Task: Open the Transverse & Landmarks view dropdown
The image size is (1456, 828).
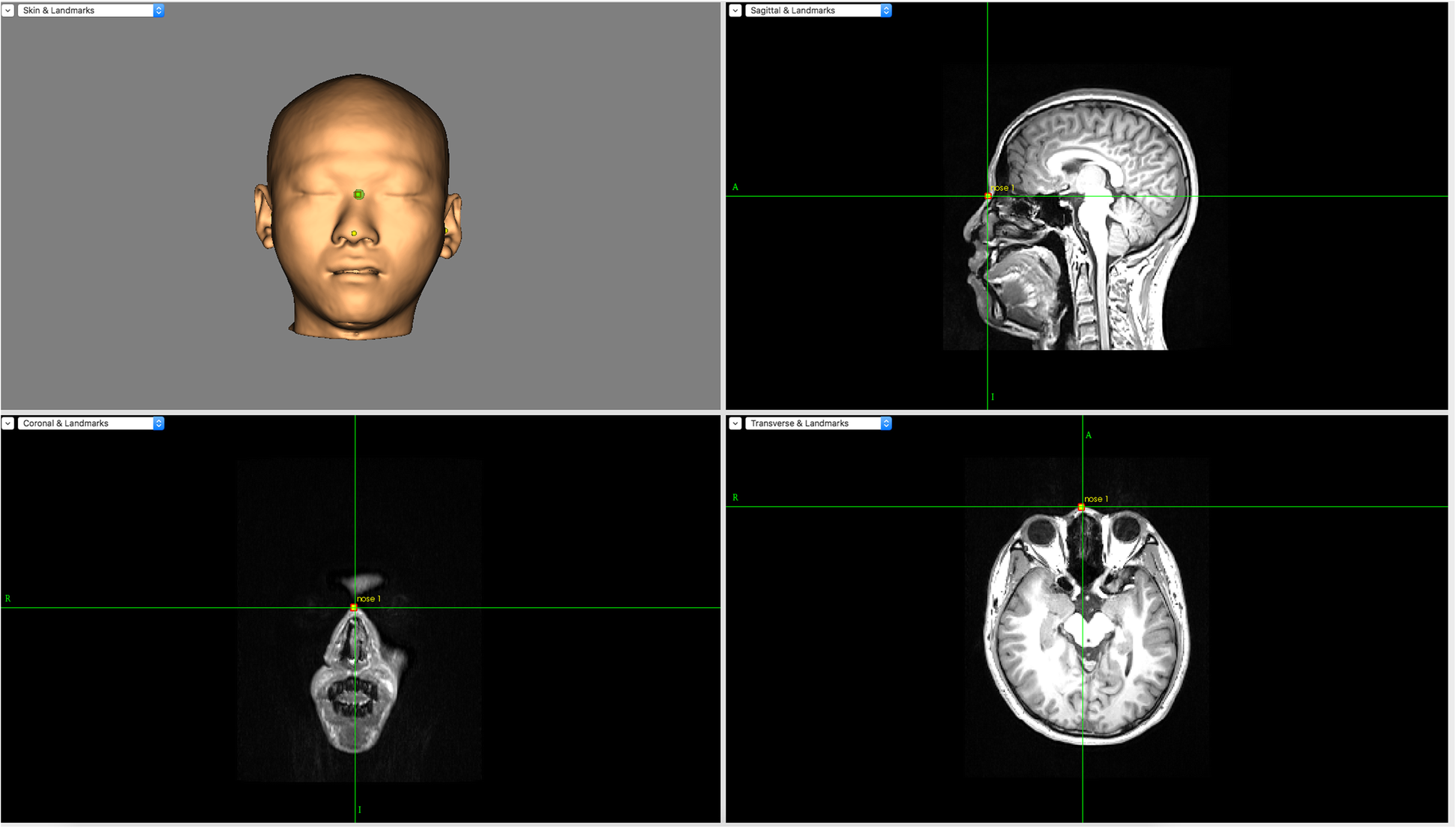Action: point(819,423)
